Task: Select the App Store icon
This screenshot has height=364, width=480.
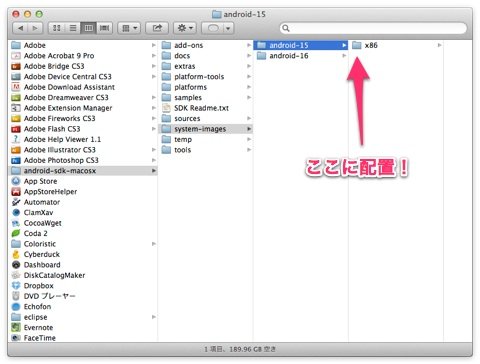Action: pos(16,181)
